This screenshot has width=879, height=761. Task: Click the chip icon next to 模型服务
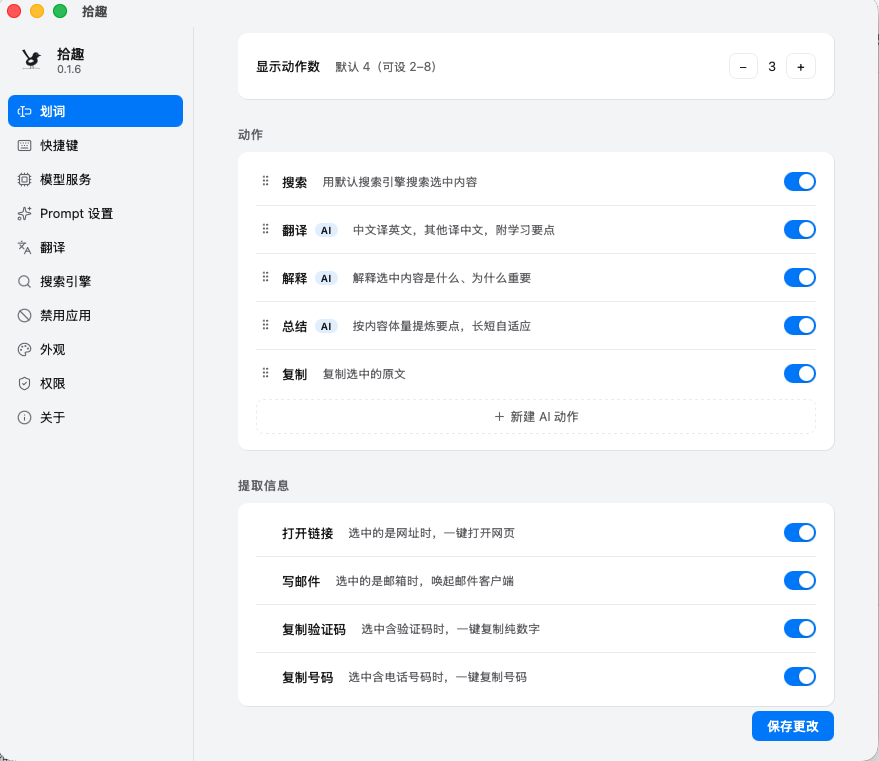tap(24, 179)
